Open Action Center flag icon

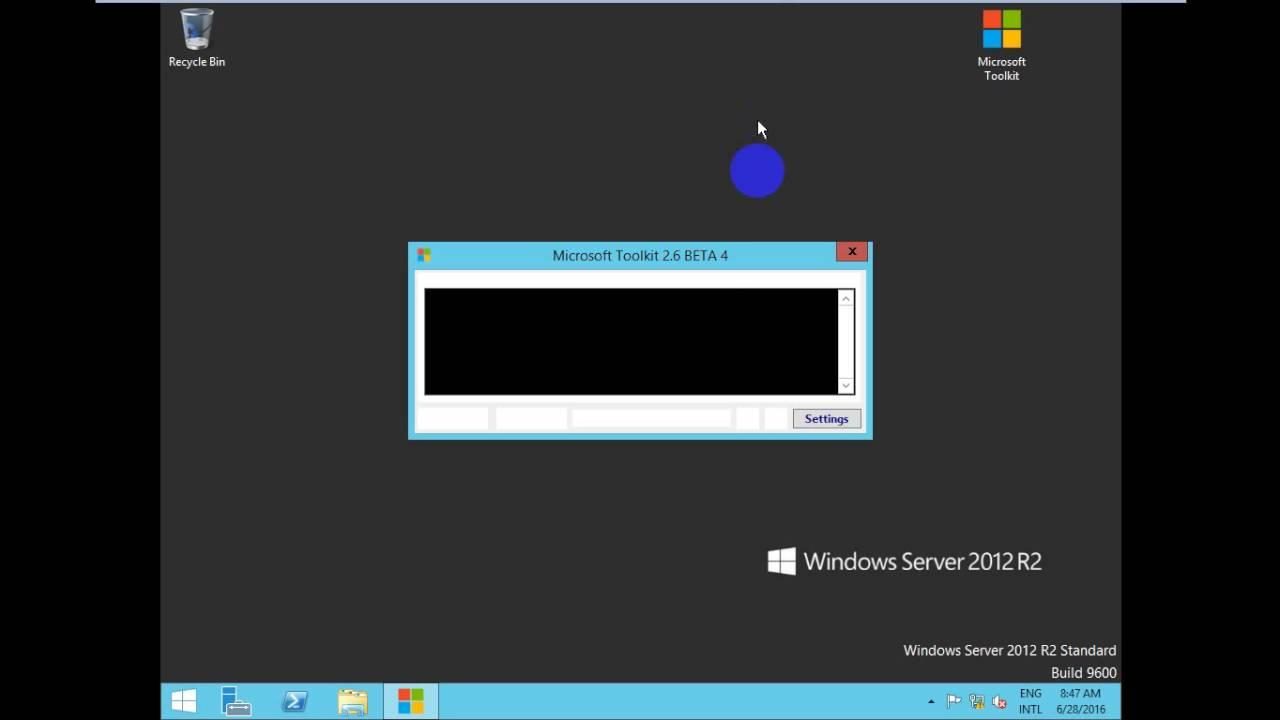pyautogui.click(x=954, y=702)
